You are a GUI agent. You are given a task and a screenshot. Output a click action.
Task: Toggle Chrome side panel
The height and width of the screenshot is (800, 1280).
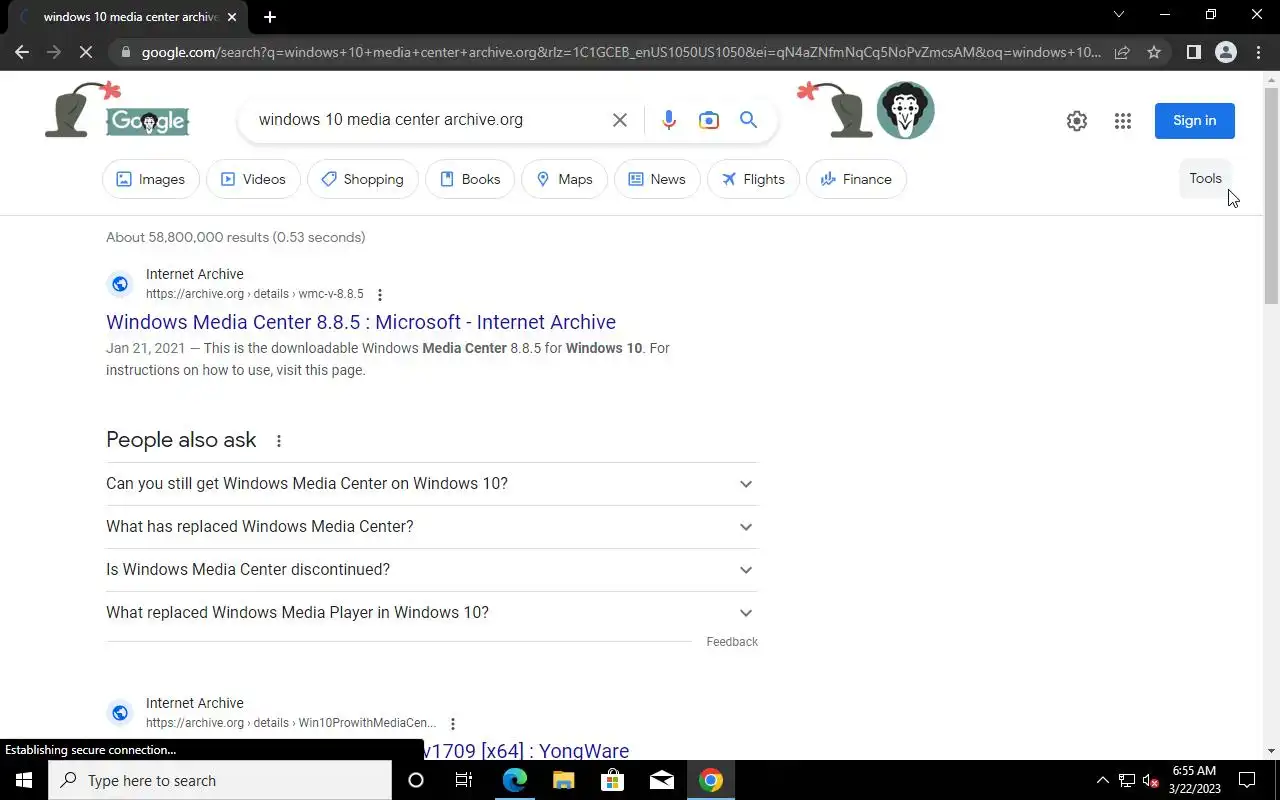(x=1193, y=52)
